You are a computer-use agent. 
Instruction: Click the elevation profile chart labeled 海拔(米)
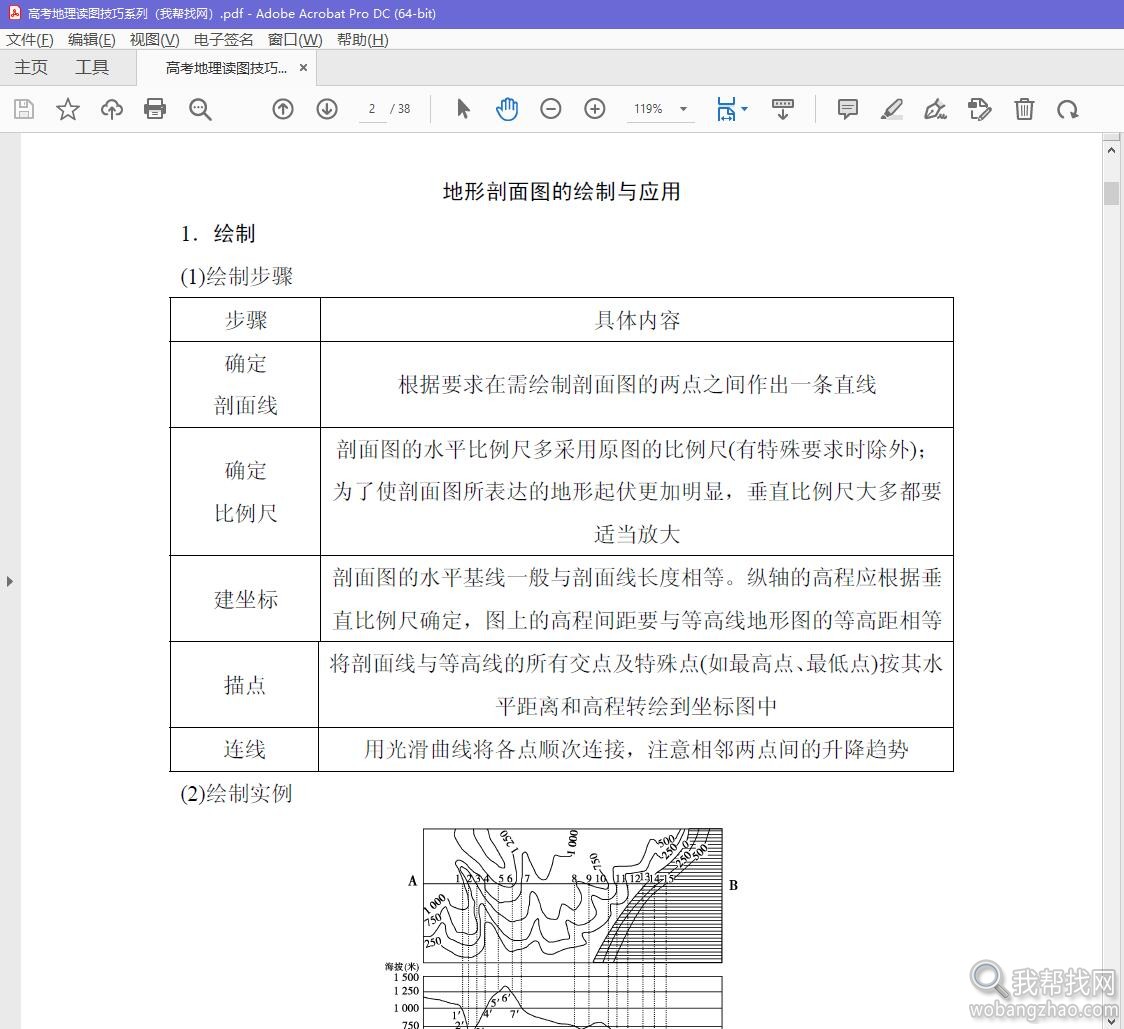(553, 997)
